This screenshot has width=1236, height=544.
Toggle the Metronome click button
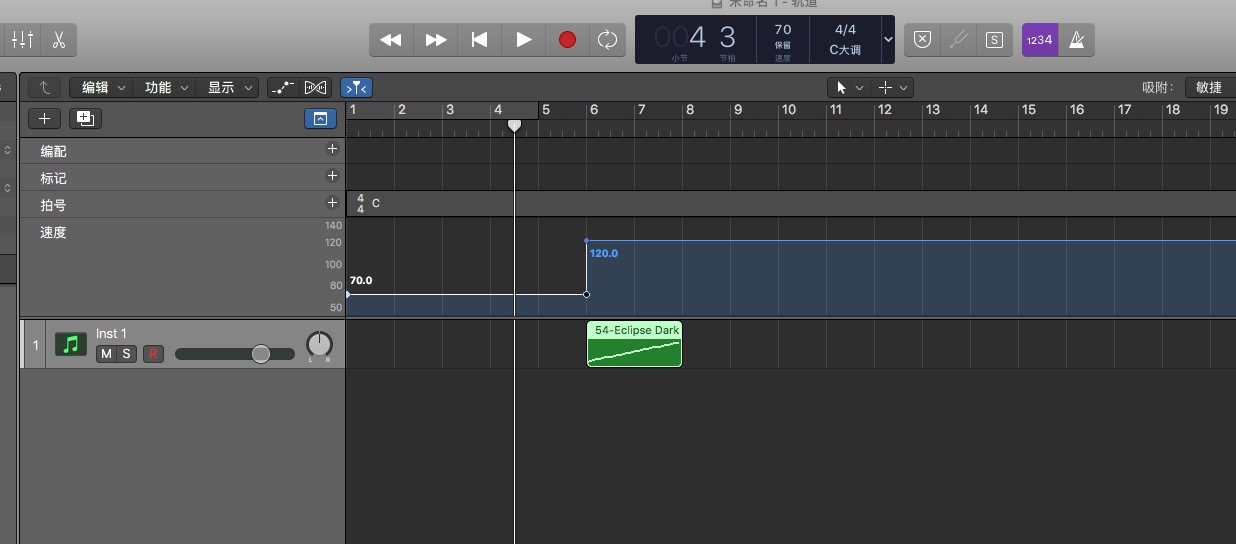[x=1077, y=40]
